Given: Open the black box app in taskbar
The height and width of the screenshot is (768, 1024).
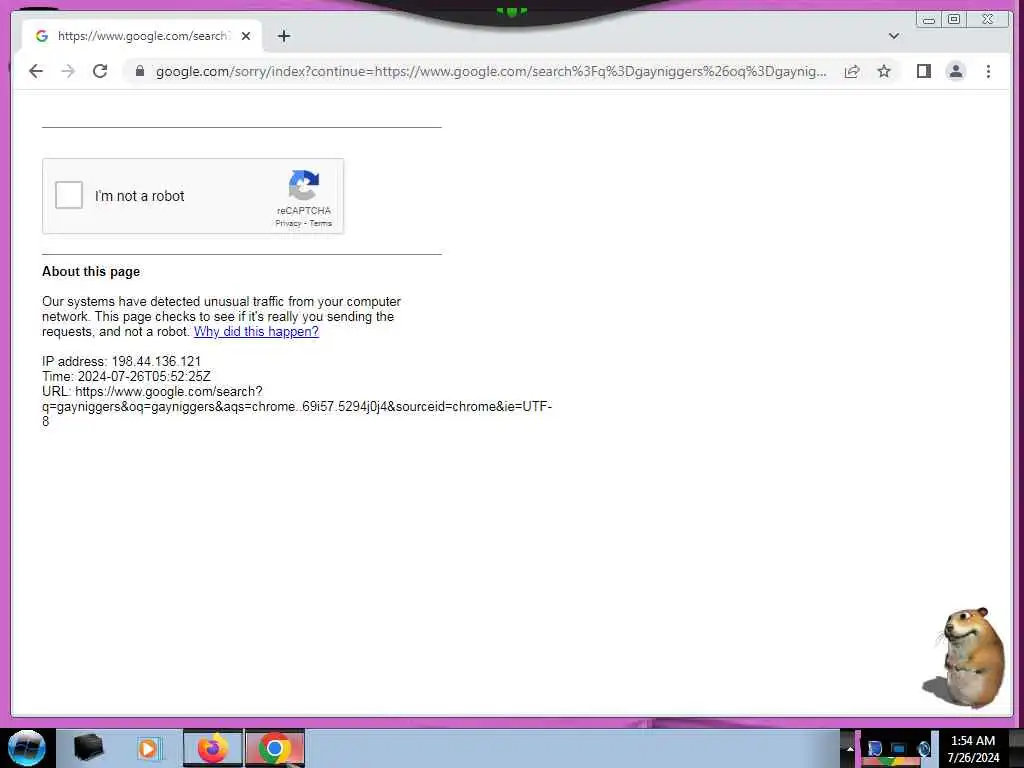Looking at the screenshot, I should pos(88,748).
